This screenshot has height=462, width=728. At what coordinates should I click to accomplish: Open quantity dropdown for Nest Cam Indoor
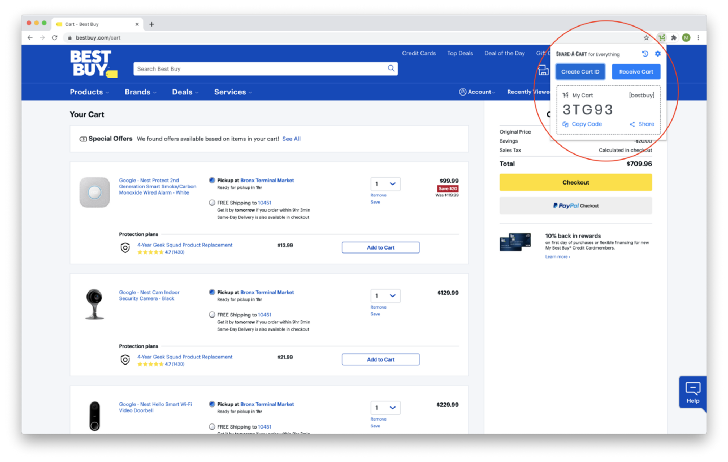(x=385, y=296)
